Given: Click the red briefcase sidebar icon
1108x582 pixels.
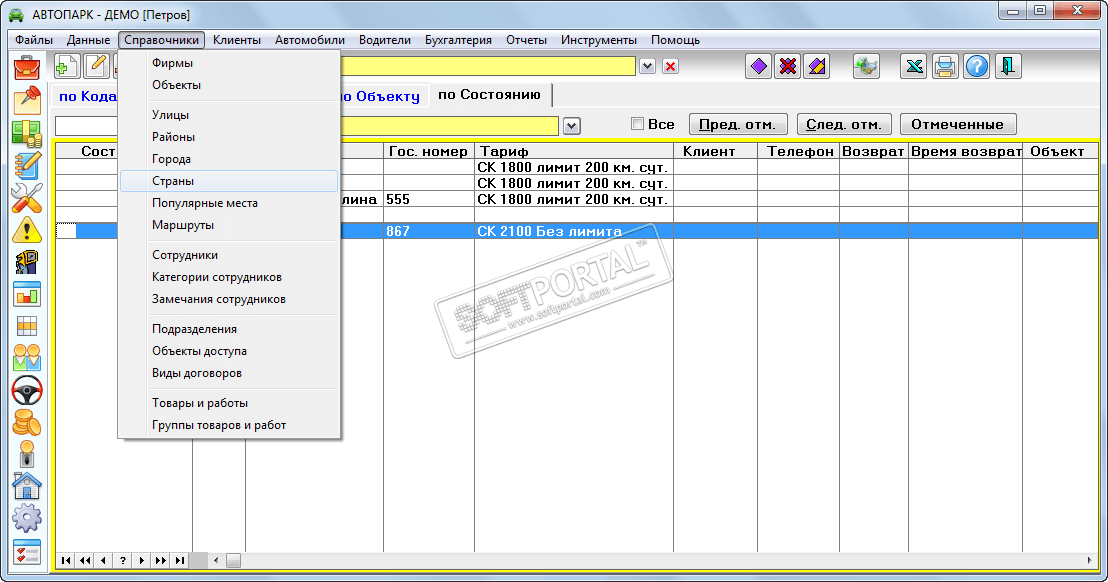Looking at the screenshot, I should [x=27, y=68].
